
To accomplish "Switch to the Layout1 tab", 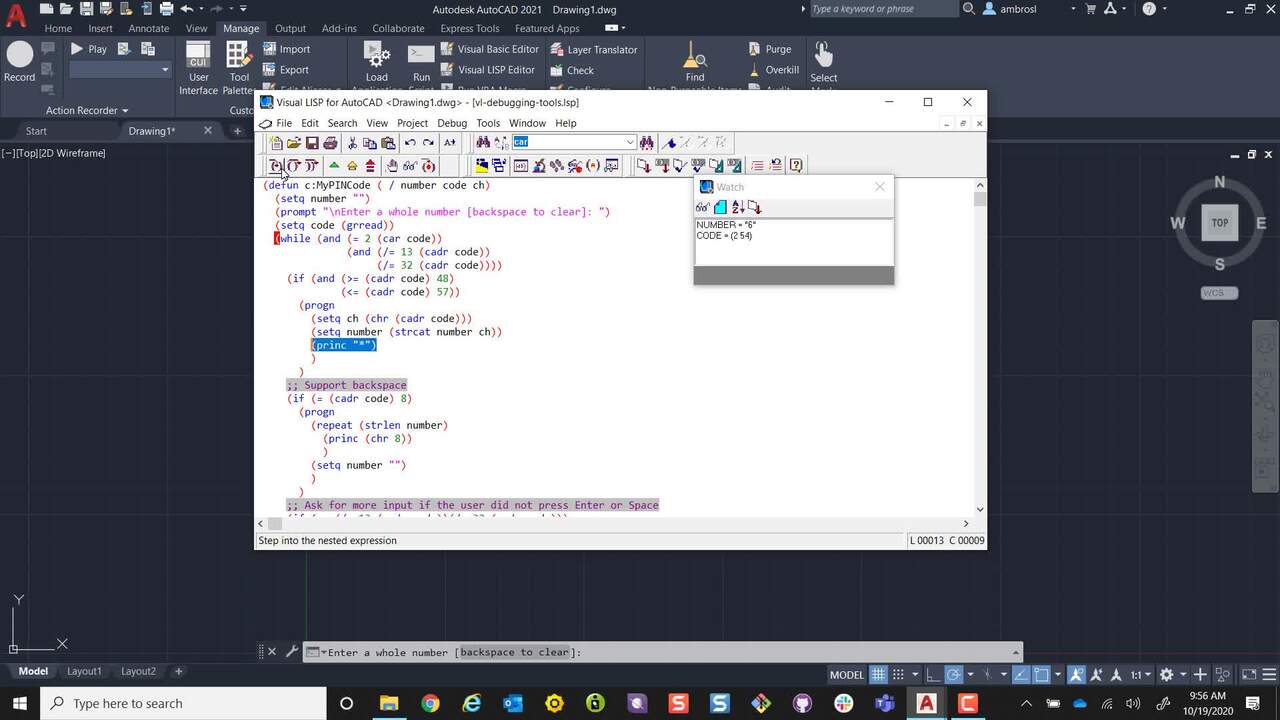I will [x=85, y=671].
